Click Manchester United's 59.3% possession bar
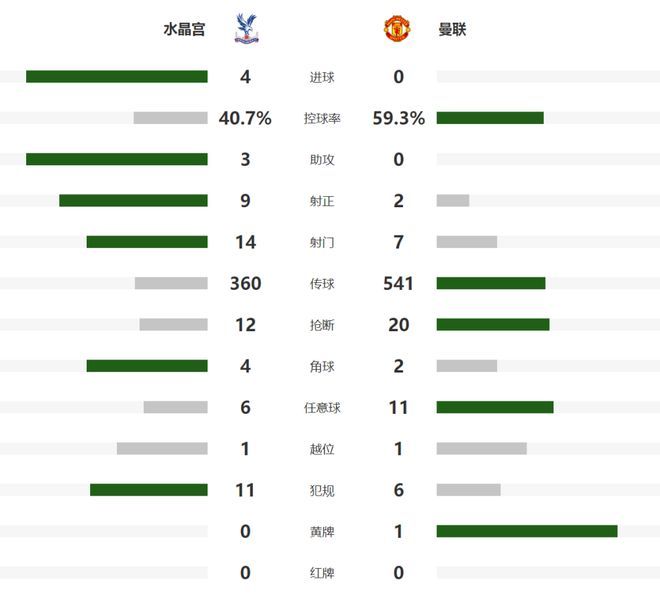This screenshot has width=660, height=599. click(490, 118)
